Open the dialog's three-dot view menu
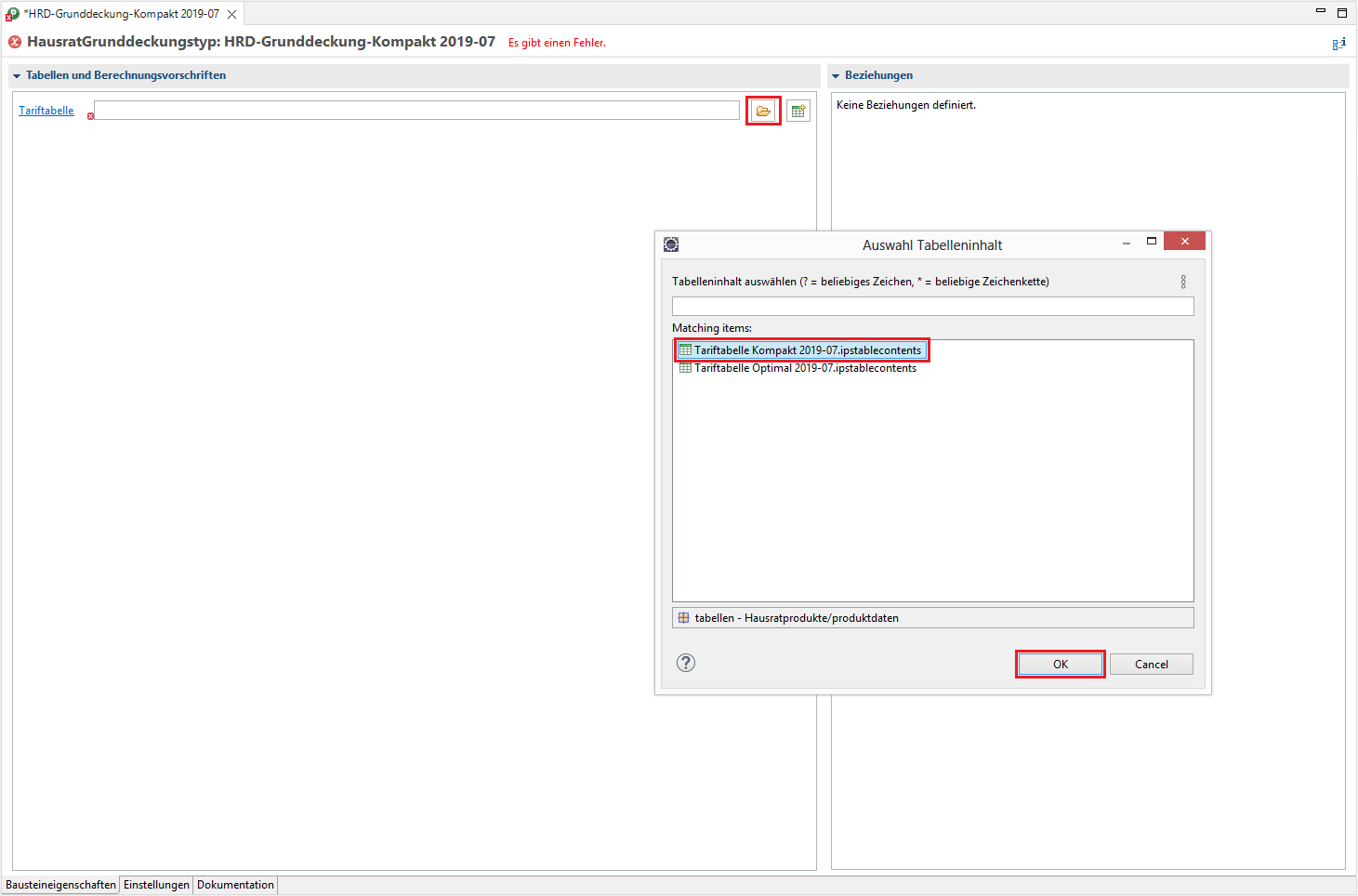The height and width of the screenshot is (896, 1358). click(1182, 282)
